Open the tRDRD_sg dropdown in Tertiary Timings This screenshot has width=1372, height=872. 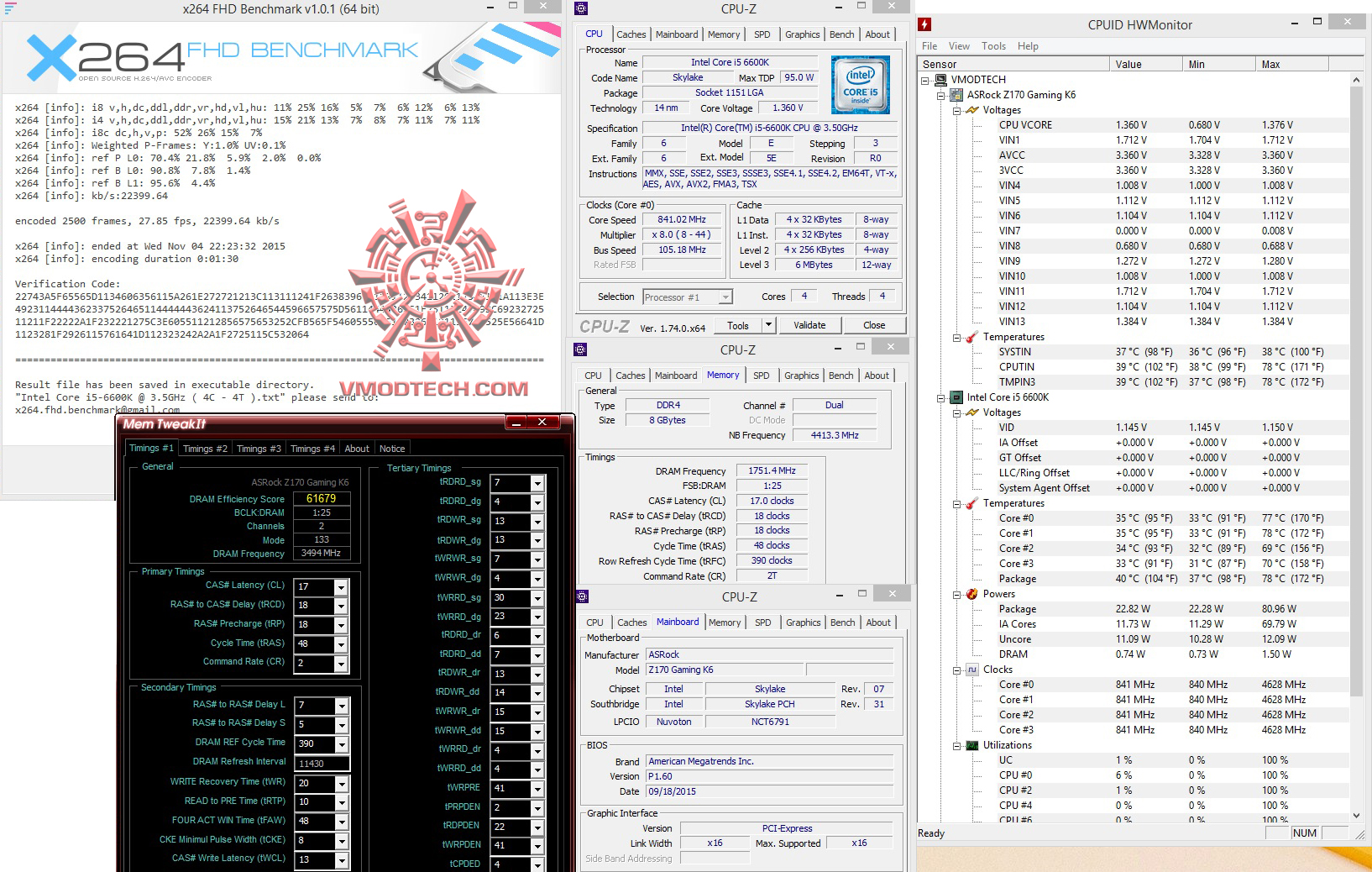pyautogui.click(x=537, y=483)
